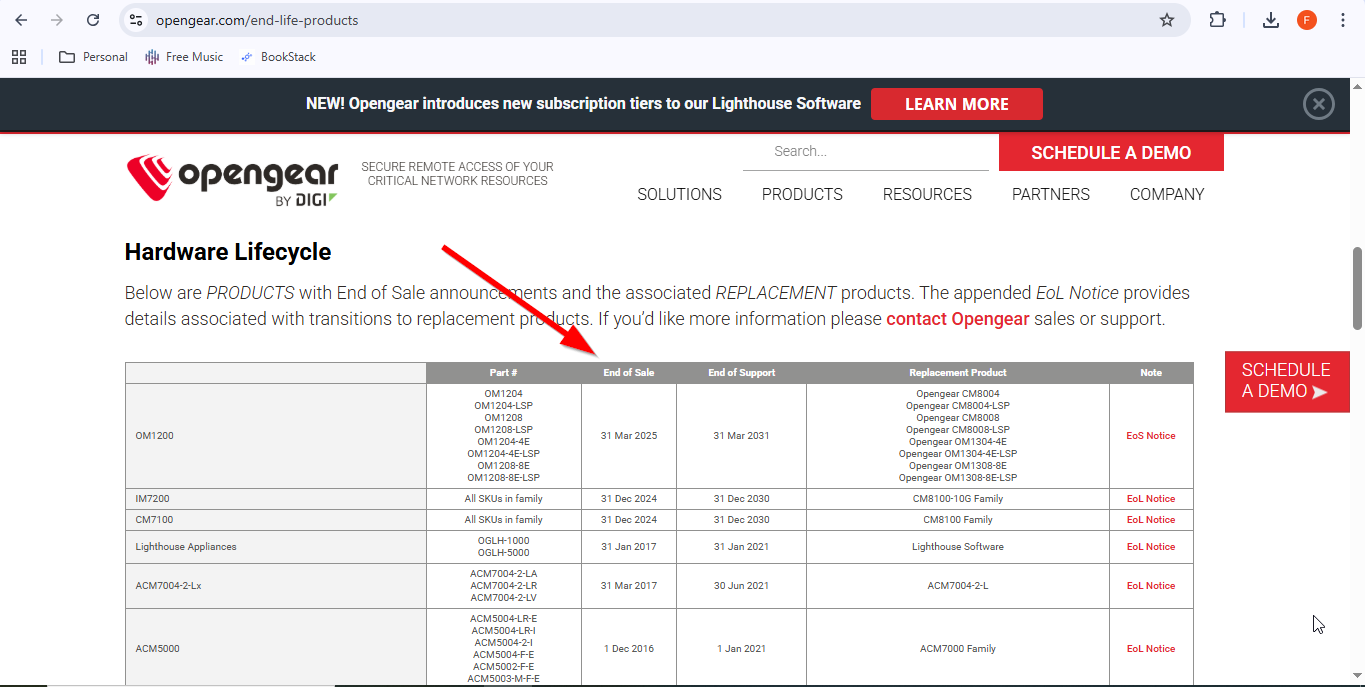
Task: Open the SOLUTIONS navigation menu
Action: click(x=679, y=194)
